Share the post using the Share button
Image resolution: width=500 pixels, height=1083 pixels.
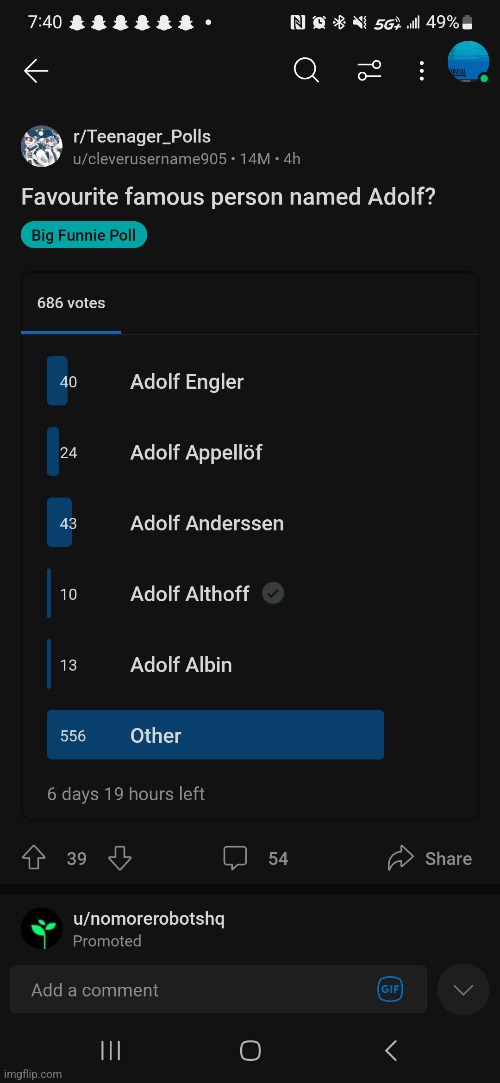click(430, 859)
